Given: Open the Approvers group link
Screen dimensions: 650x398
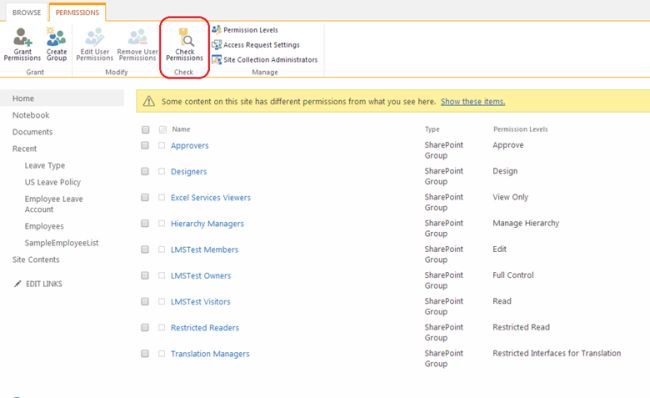Looking at the screenshot, I should (189, 146).
